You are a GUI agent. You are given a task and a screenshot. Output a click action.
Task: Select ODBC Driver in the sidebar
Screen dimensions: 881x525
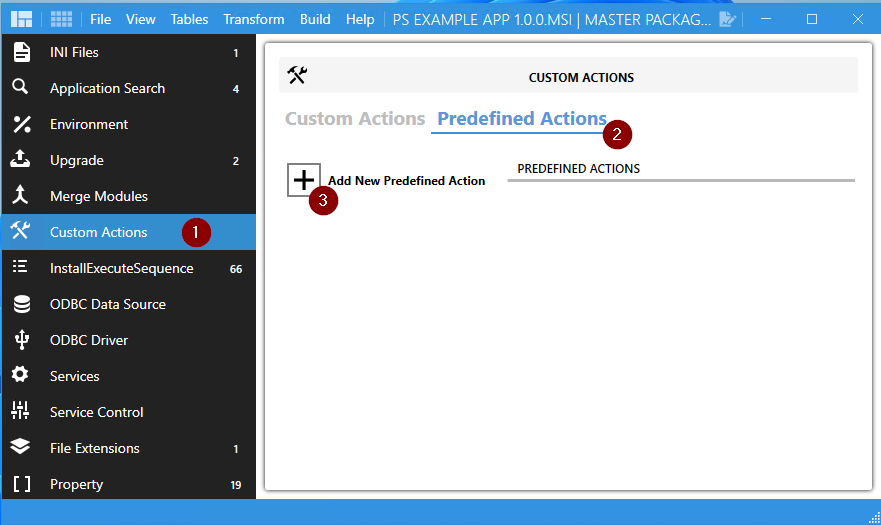[x=129, y=340]
